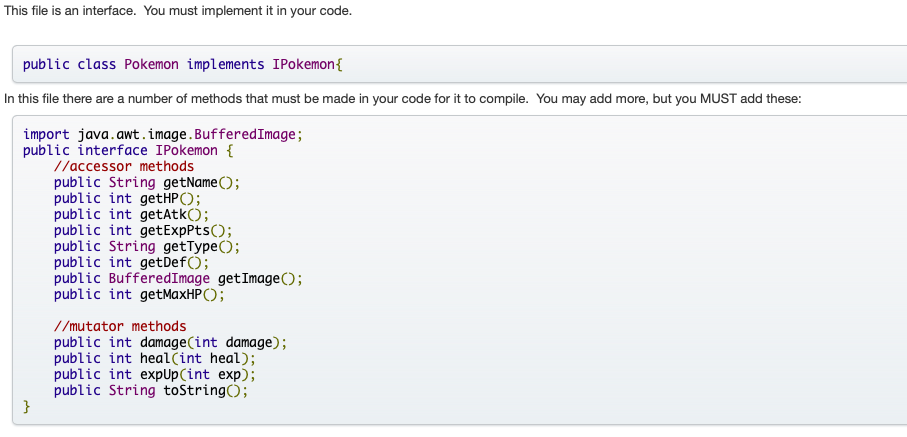Click the getImage() method line
This screenshot has height=437, width=907.
(x=178, y=278)
